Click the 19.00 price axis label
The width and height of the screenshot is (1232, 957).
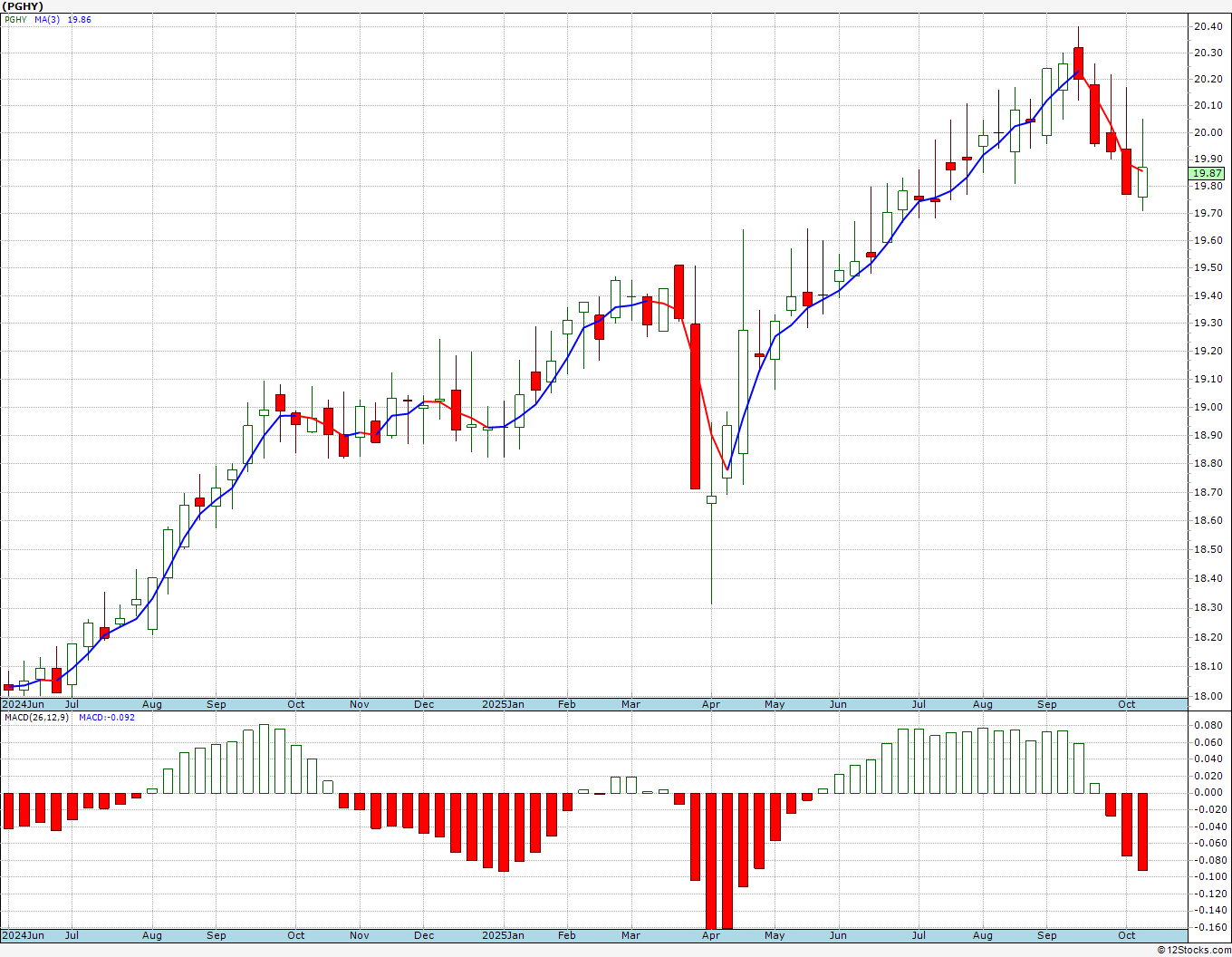pyautogui.click(x=1207, y=407)
